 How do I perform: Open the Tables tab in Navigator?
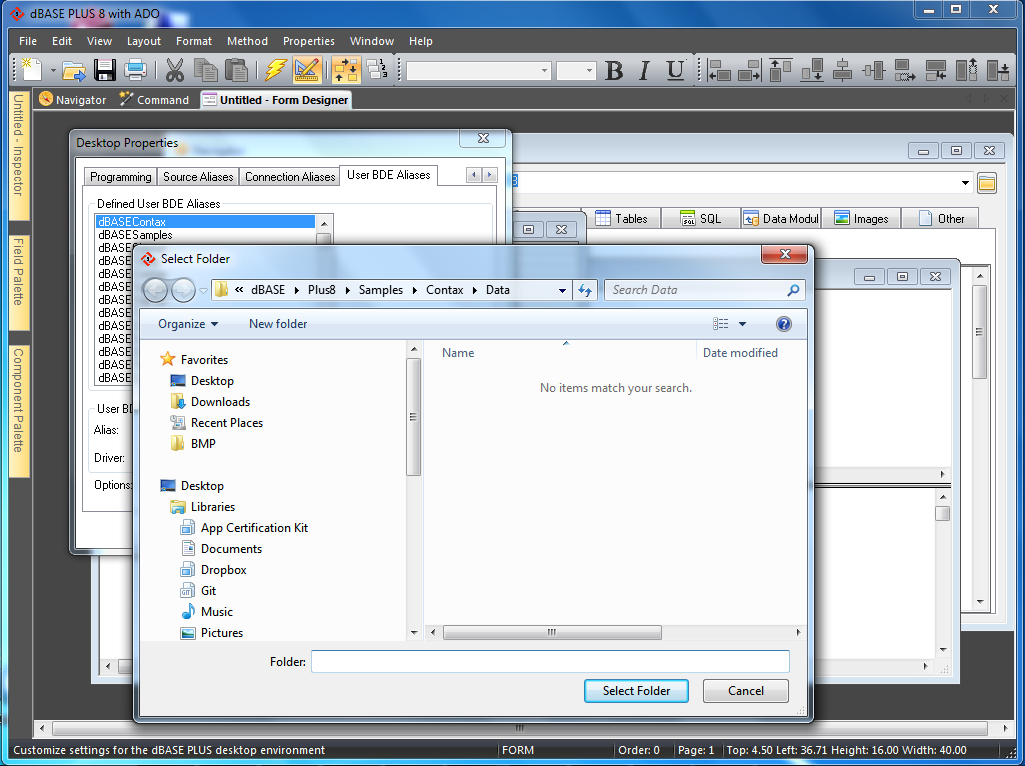pyautogui.click(x=622, y=219)
